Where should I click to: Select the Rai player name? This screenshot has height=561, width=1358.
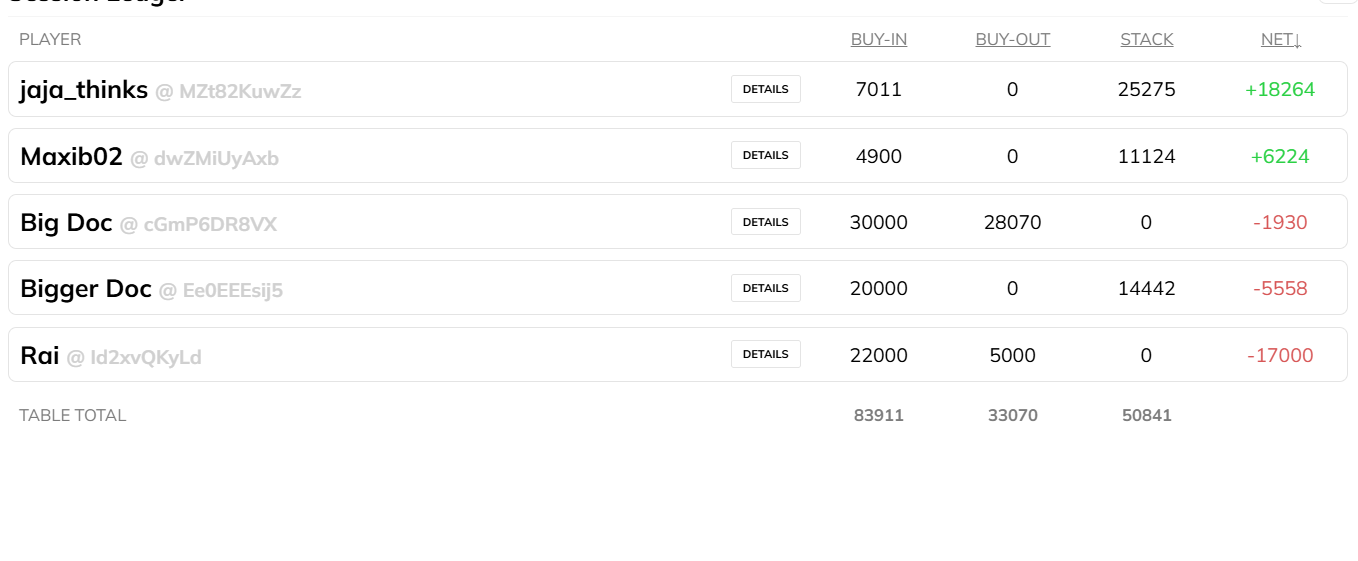click(40, 355)
